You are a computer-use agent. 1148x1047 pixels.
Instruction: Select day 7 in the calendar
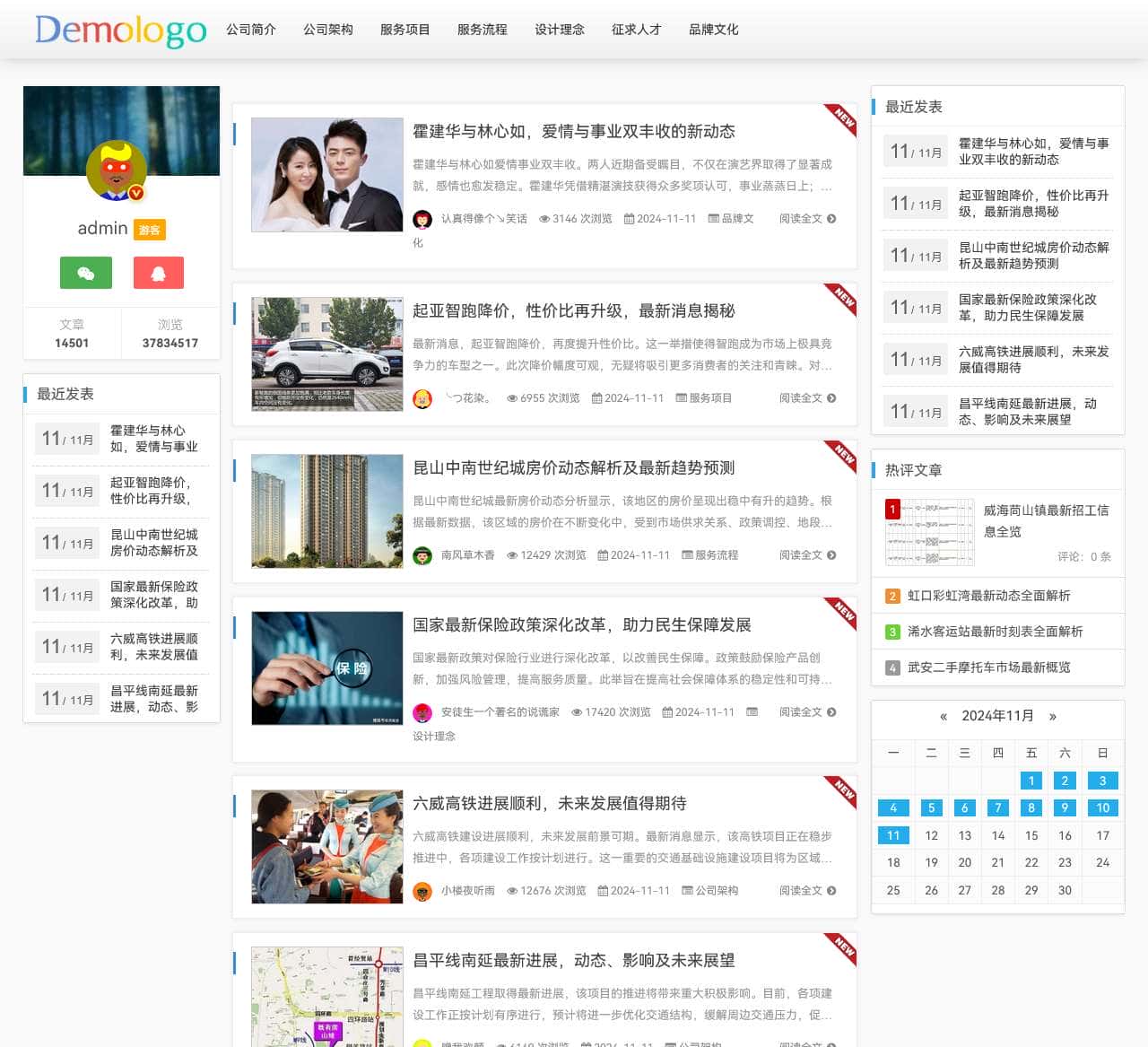[x=998, y=807]
